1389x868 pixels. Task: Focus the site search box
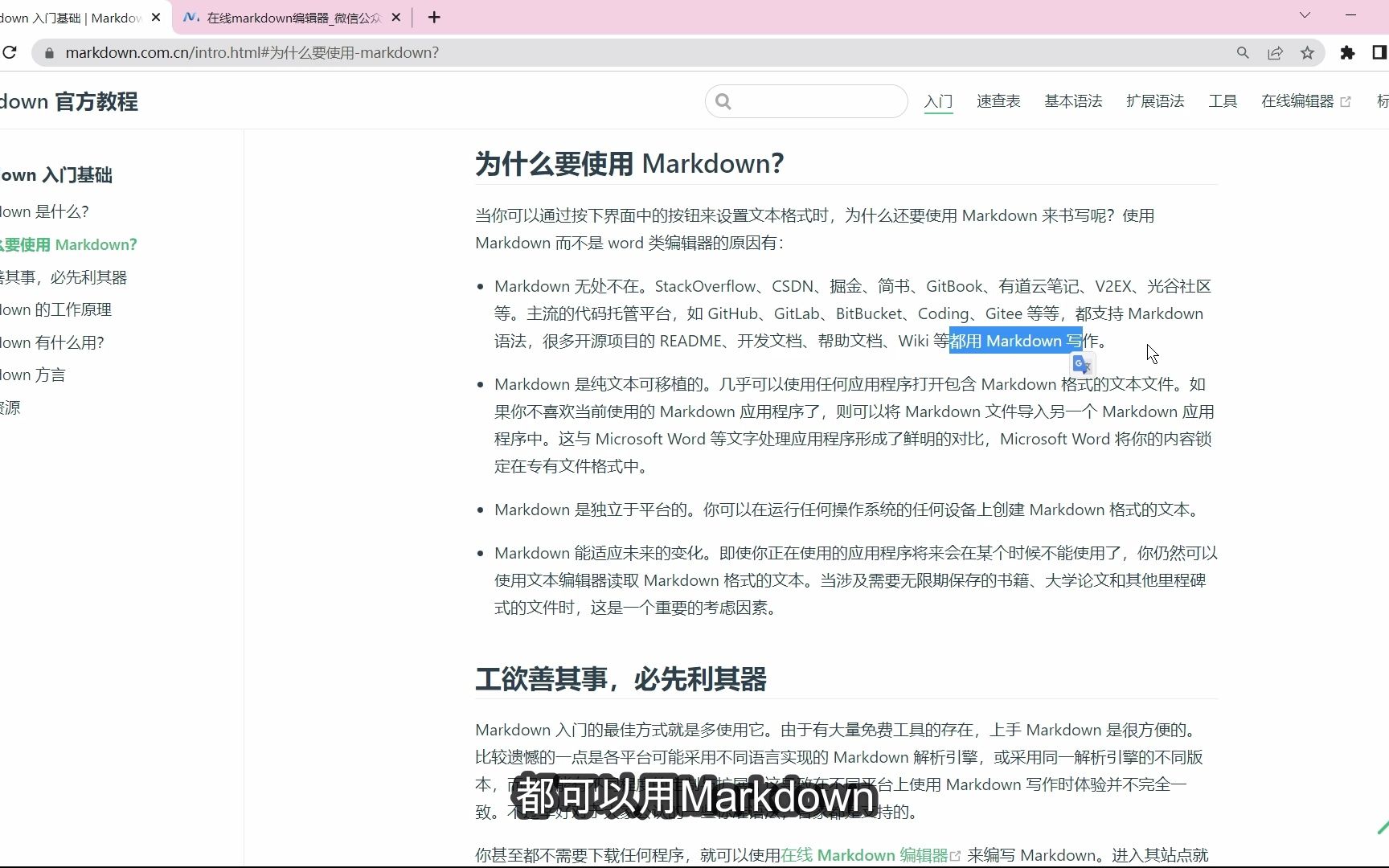(x=806, y=101)
